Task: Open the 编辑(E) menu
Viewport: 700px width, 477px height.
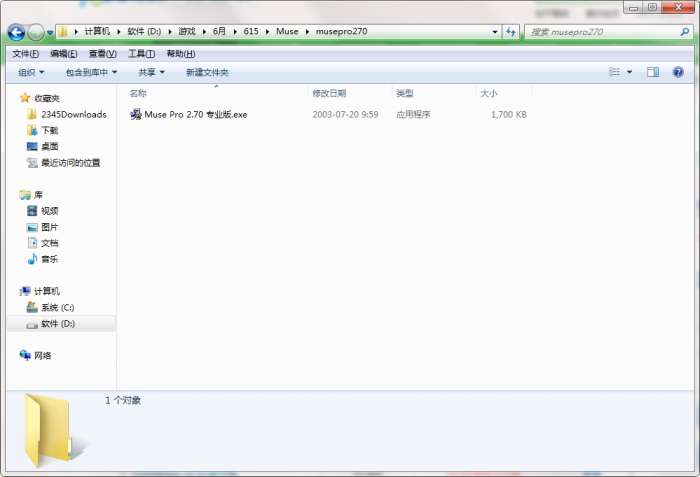Action: click(x=64, y=54)
